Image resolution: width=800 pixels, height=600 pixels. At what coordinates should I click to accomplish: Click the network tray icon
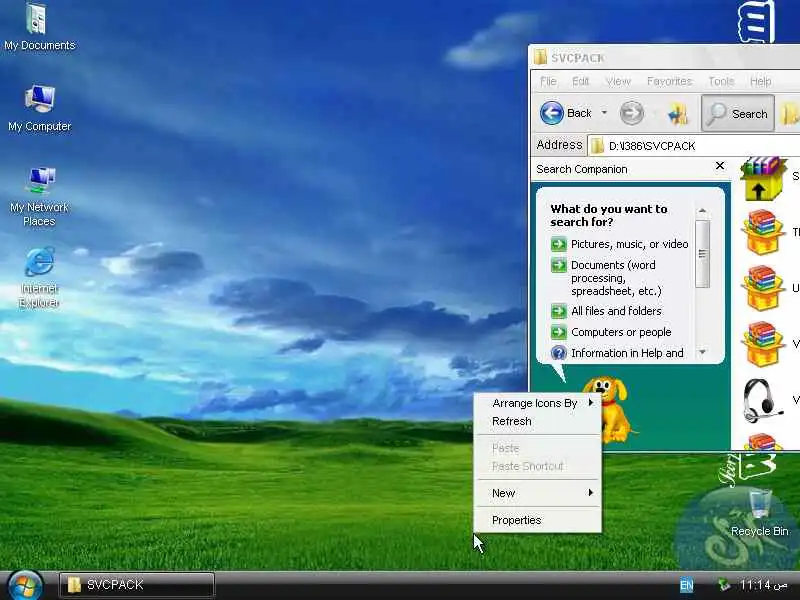(723, 585)
